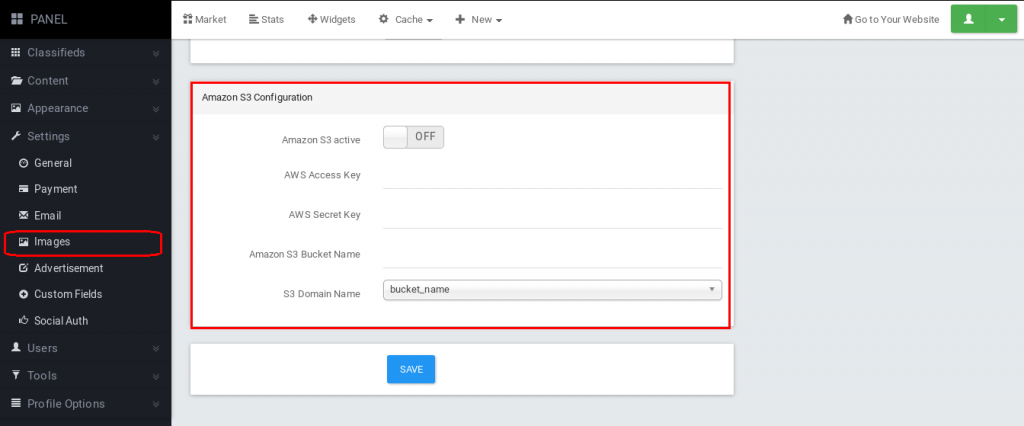Open the Market icon in top bar

pyautogui.click(x=187, y=19)
